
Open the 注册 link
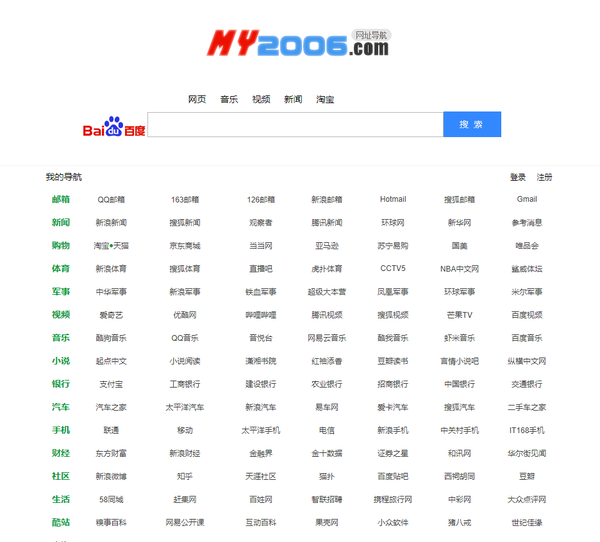click(544, 177)
